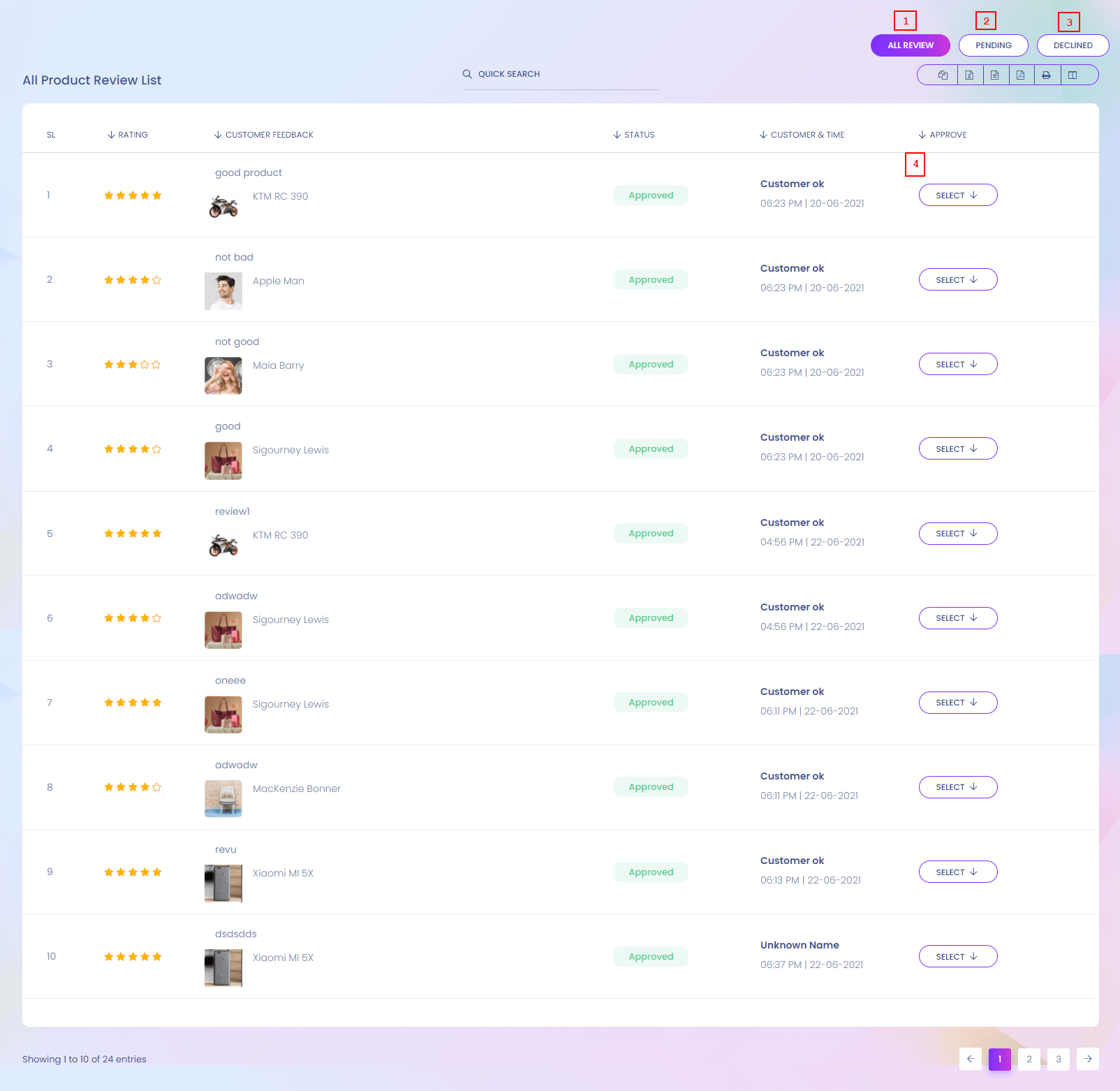Copy the review table to clipboard

943,75
